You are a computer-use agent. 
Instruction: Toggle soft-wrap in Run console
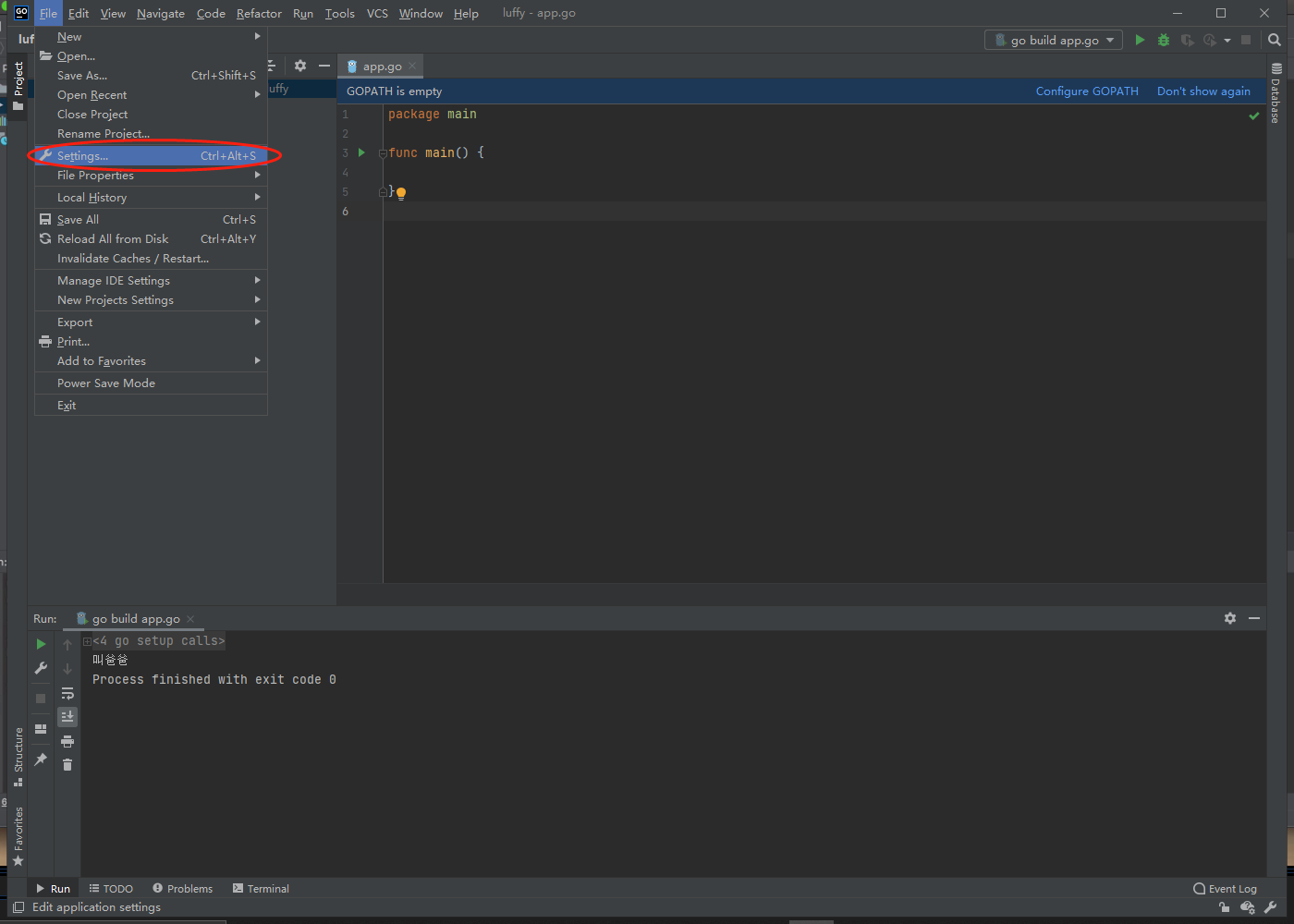pos(67,693)
